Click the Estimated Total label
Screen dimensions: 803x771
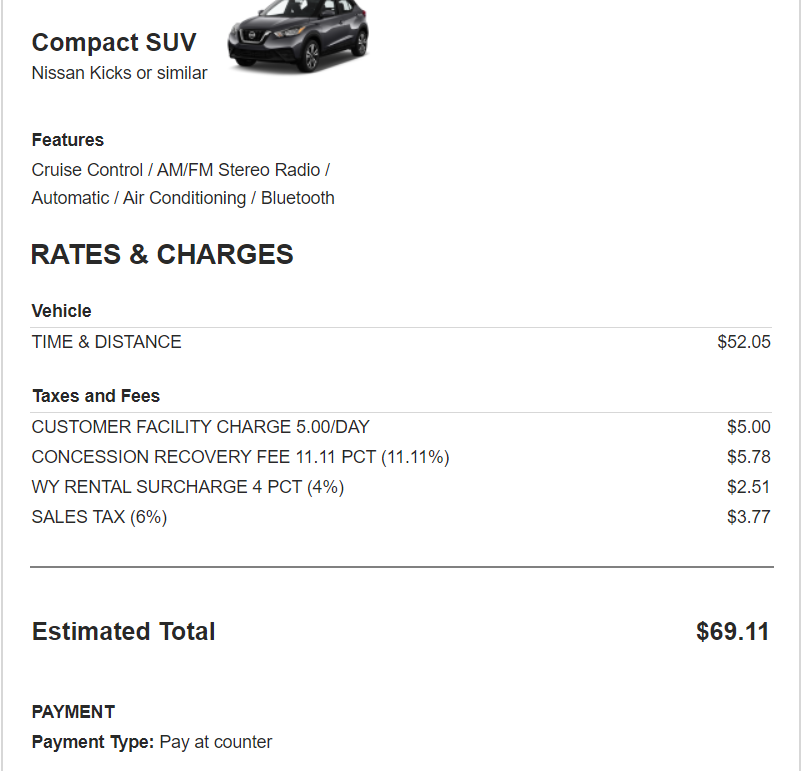[123, 631]
